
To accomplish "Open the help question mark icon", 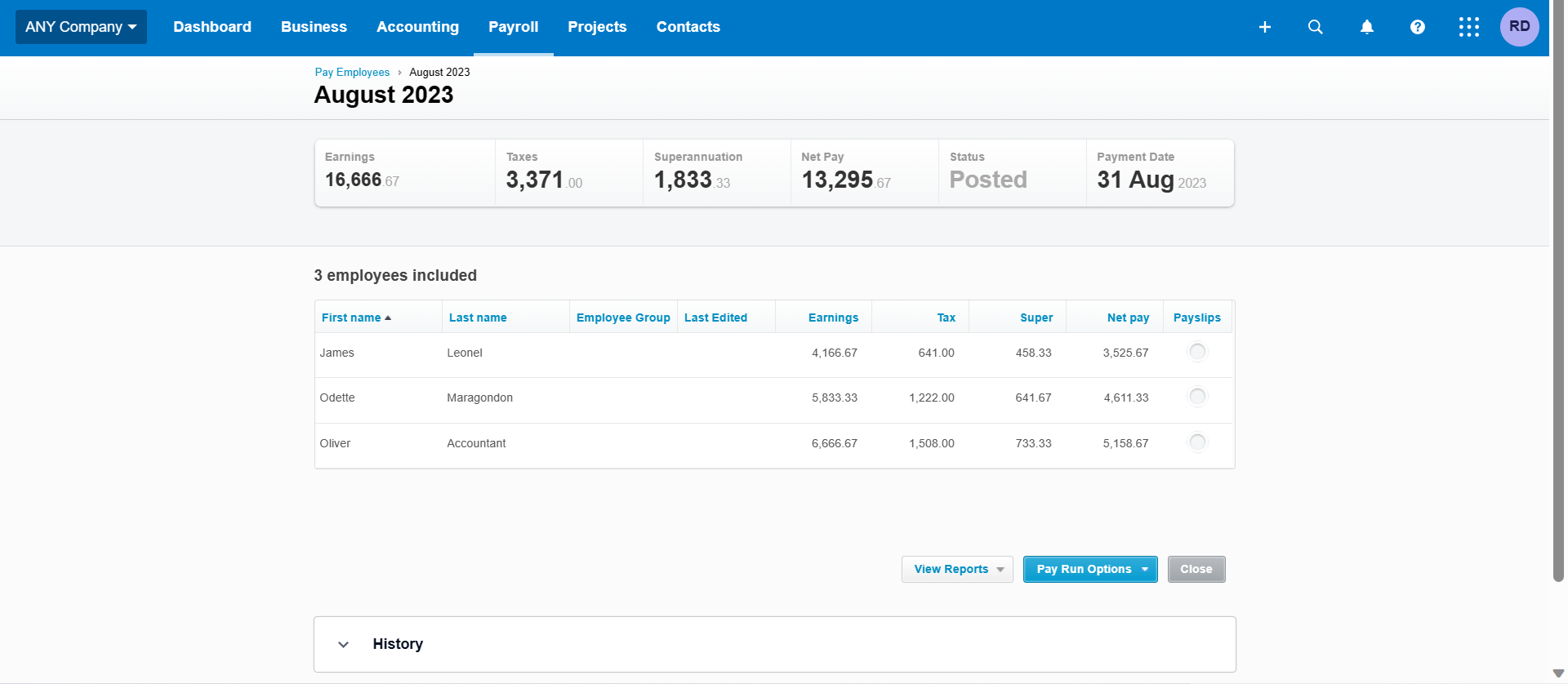I will pos(1418,27).
